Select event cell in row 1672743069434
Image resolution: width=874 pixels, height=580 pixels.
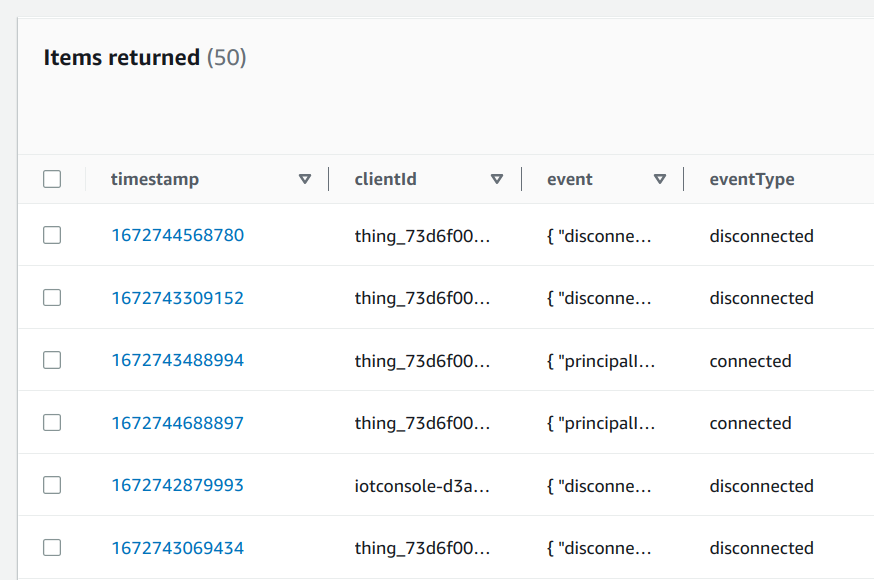point(599,549)
